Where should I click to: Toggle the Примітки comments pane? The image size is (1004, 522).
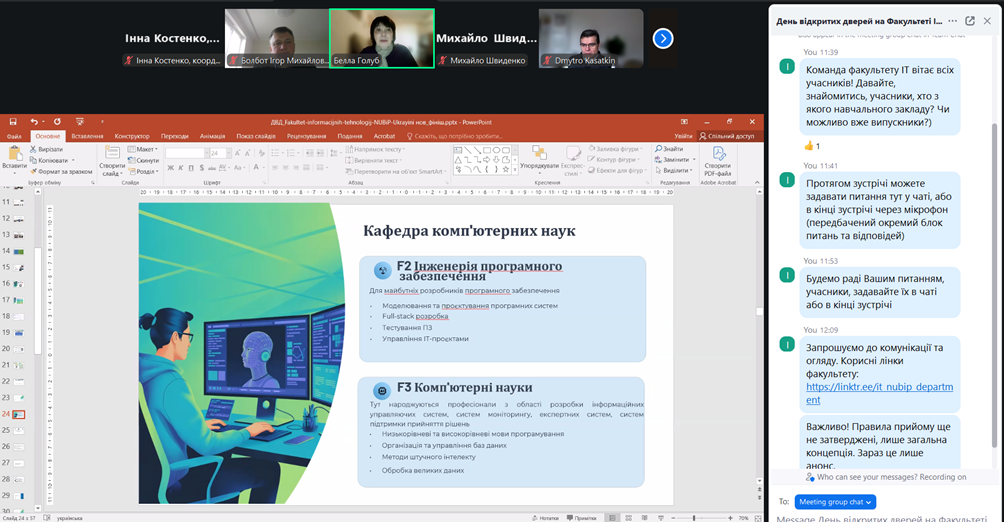[582, 518]
